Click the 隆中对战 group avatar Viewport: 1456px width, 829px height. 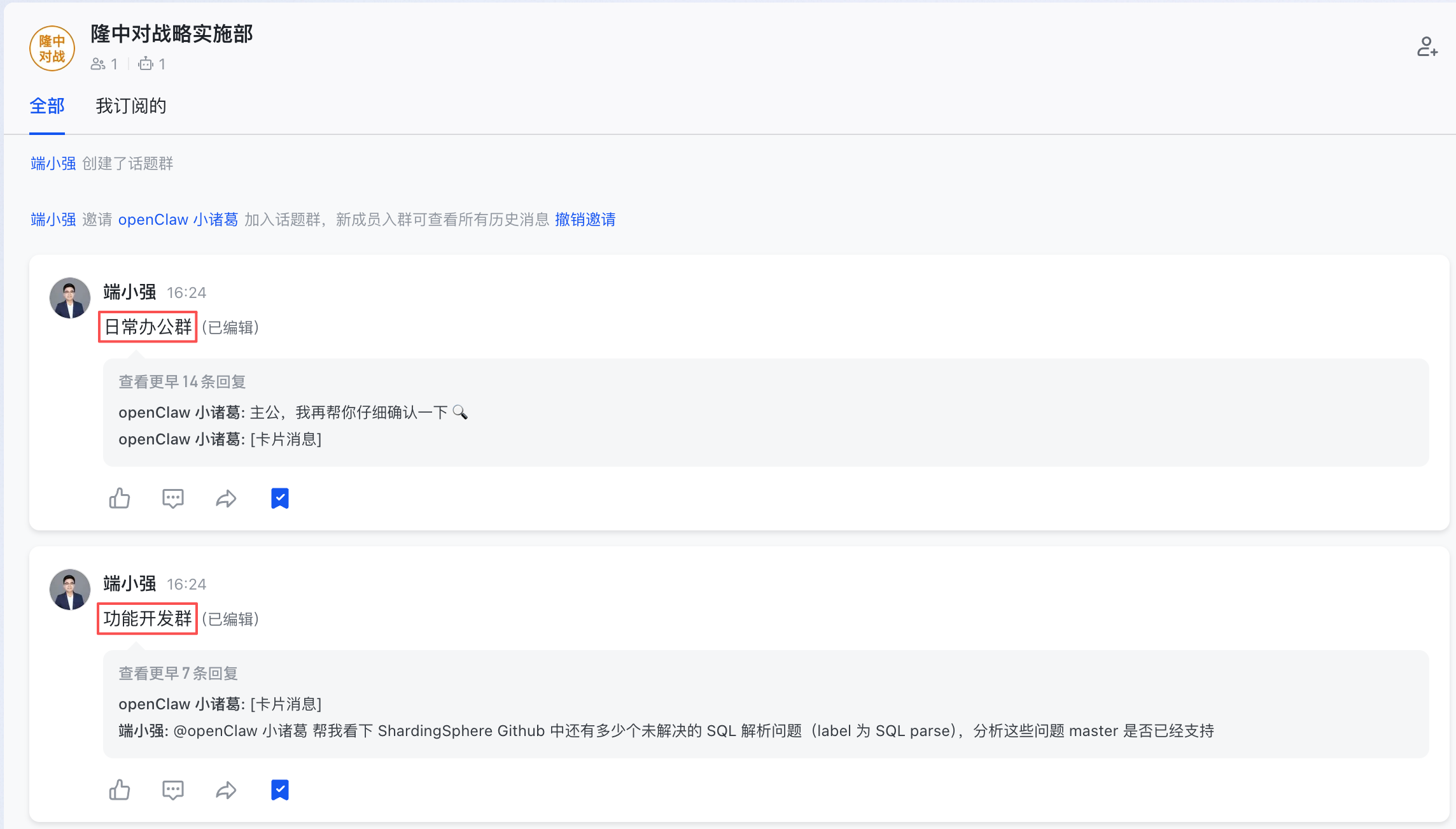tap(52, 48)
